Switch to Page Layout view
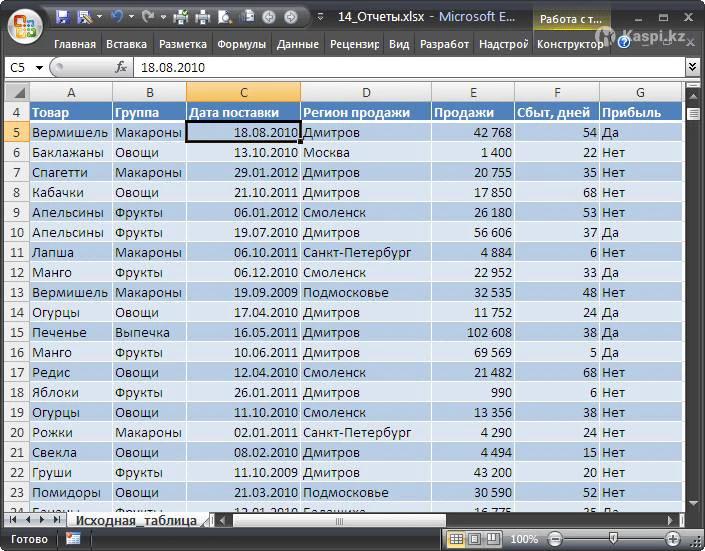 tap(475, 539)
